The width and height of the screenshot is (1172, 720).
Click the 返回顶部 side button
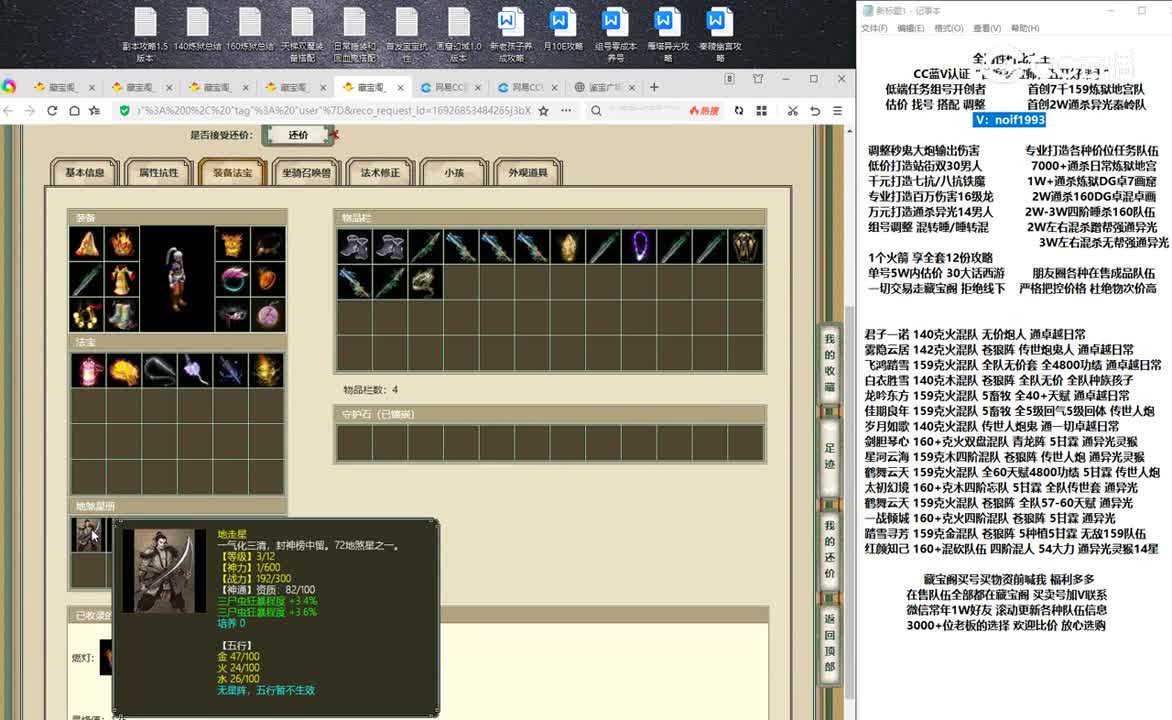click(x=830, y=642)
